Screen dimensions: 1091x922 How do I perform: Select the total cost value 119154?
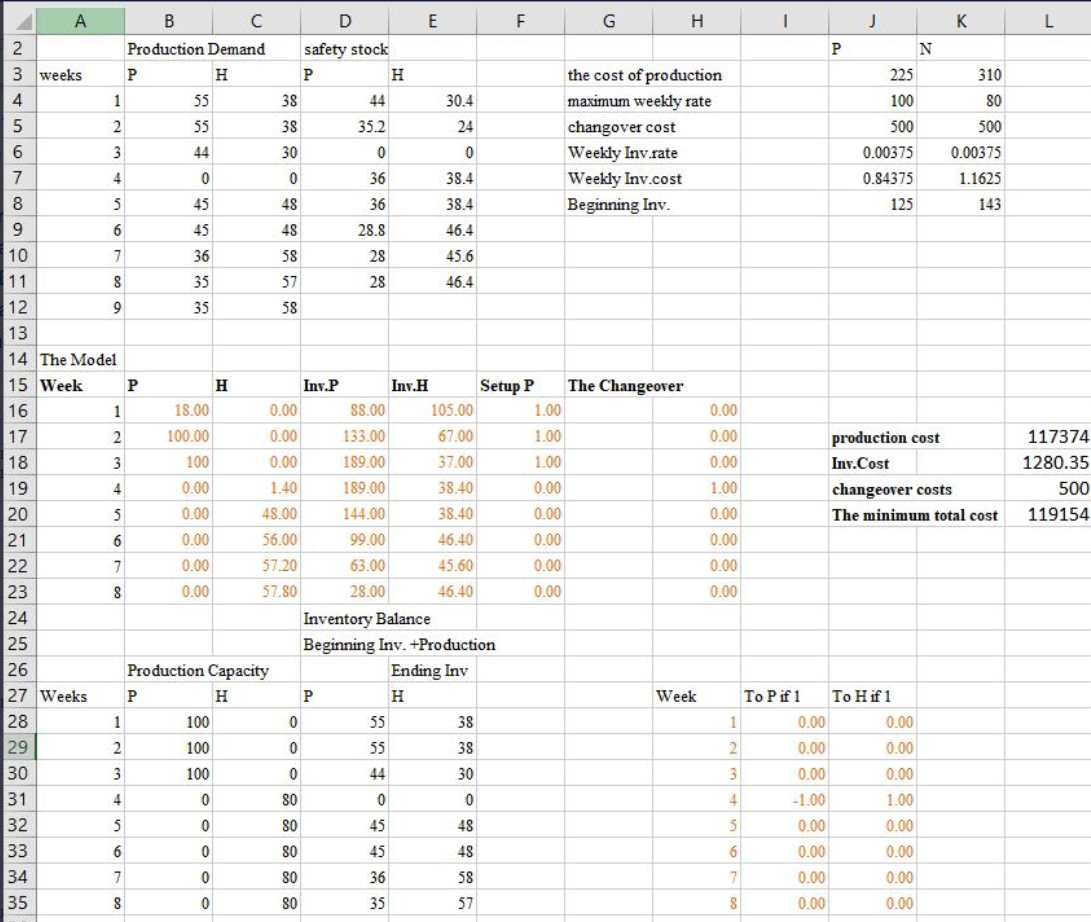click(1048, 514)
